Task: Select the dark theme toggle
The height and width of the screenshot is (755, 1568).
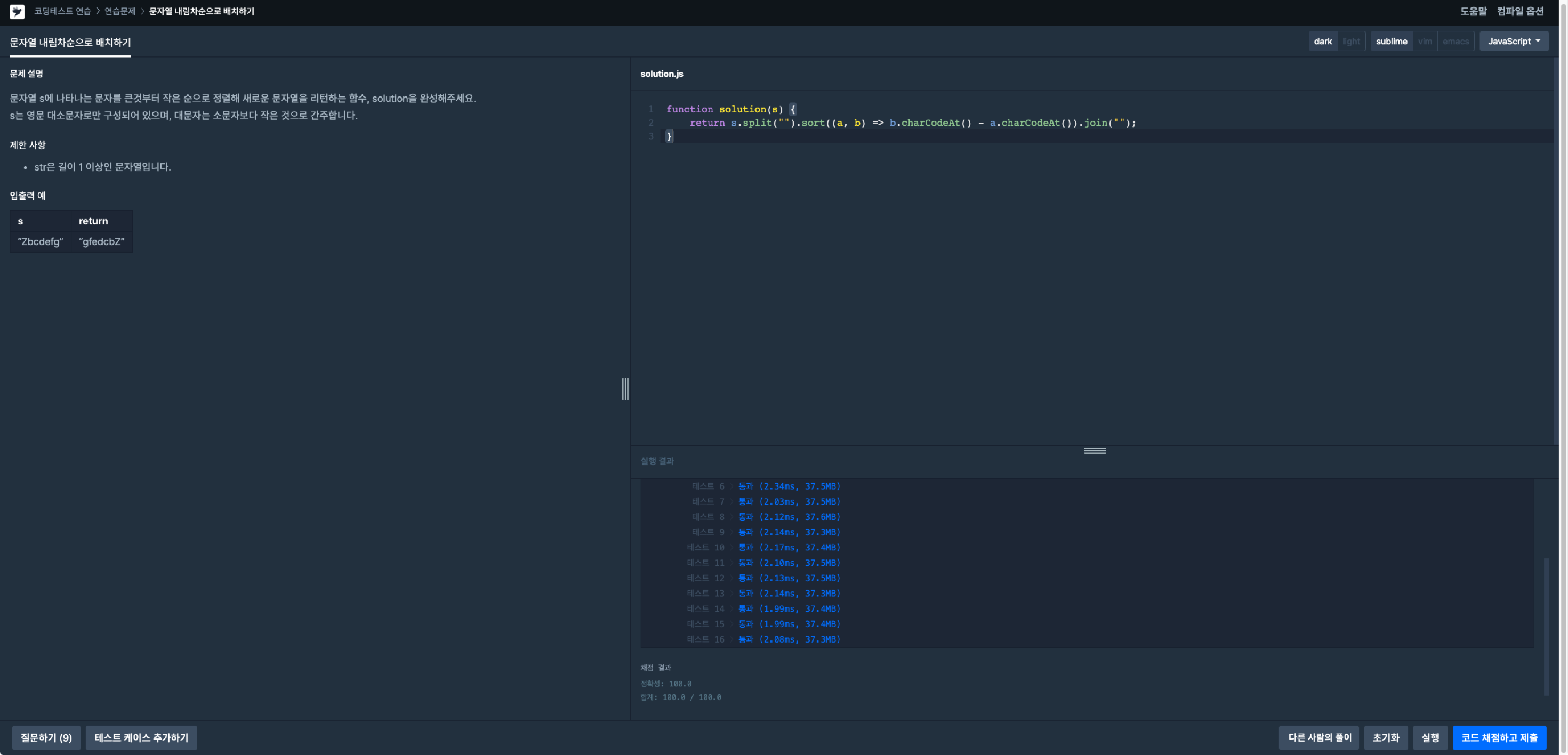Action: [x=1323, y=42]
